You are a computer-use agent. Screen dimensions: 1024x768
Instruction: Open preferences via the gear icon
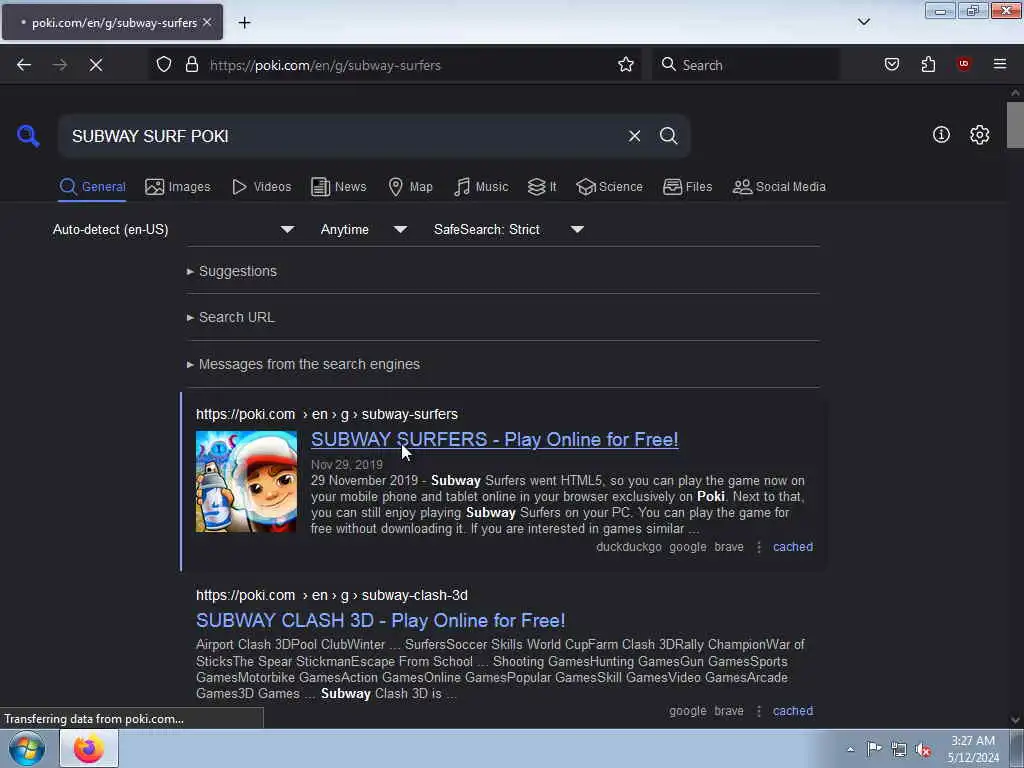click(x=979, y=135)
